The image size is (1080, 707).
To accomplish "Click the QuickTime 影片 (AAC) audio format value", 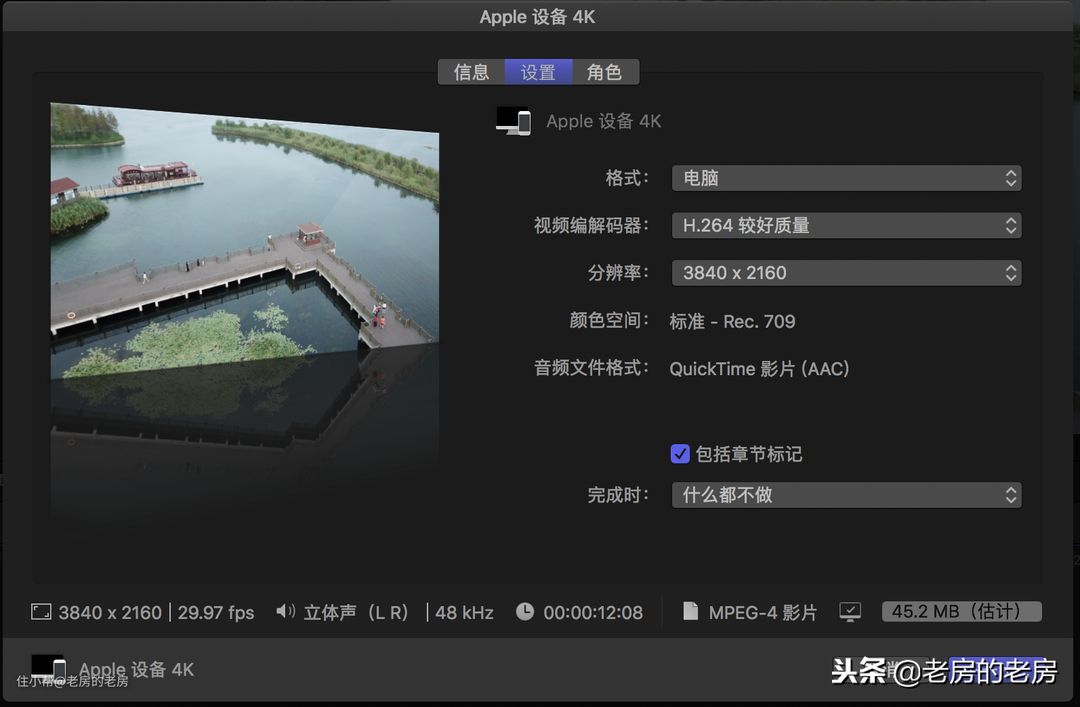I will point(759,368).
